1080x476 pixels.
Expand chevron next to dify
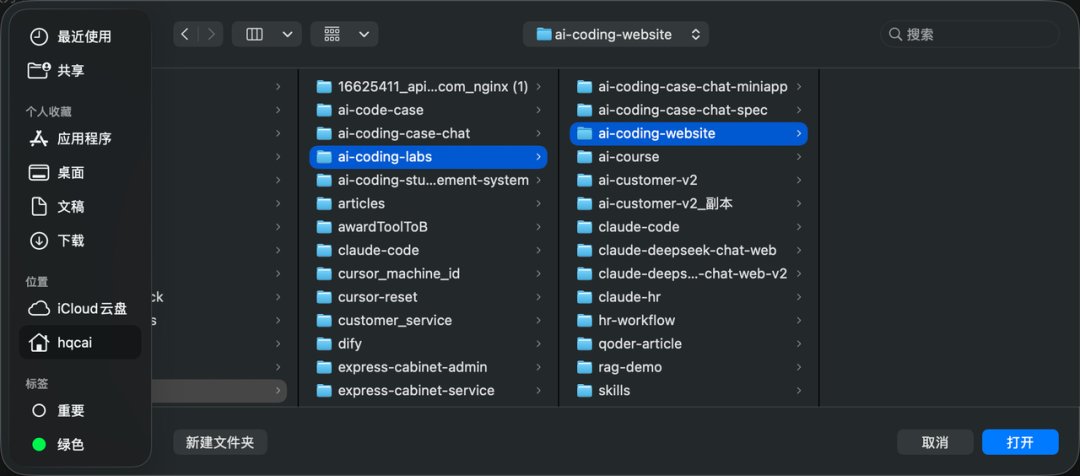[x=538, y=344]
